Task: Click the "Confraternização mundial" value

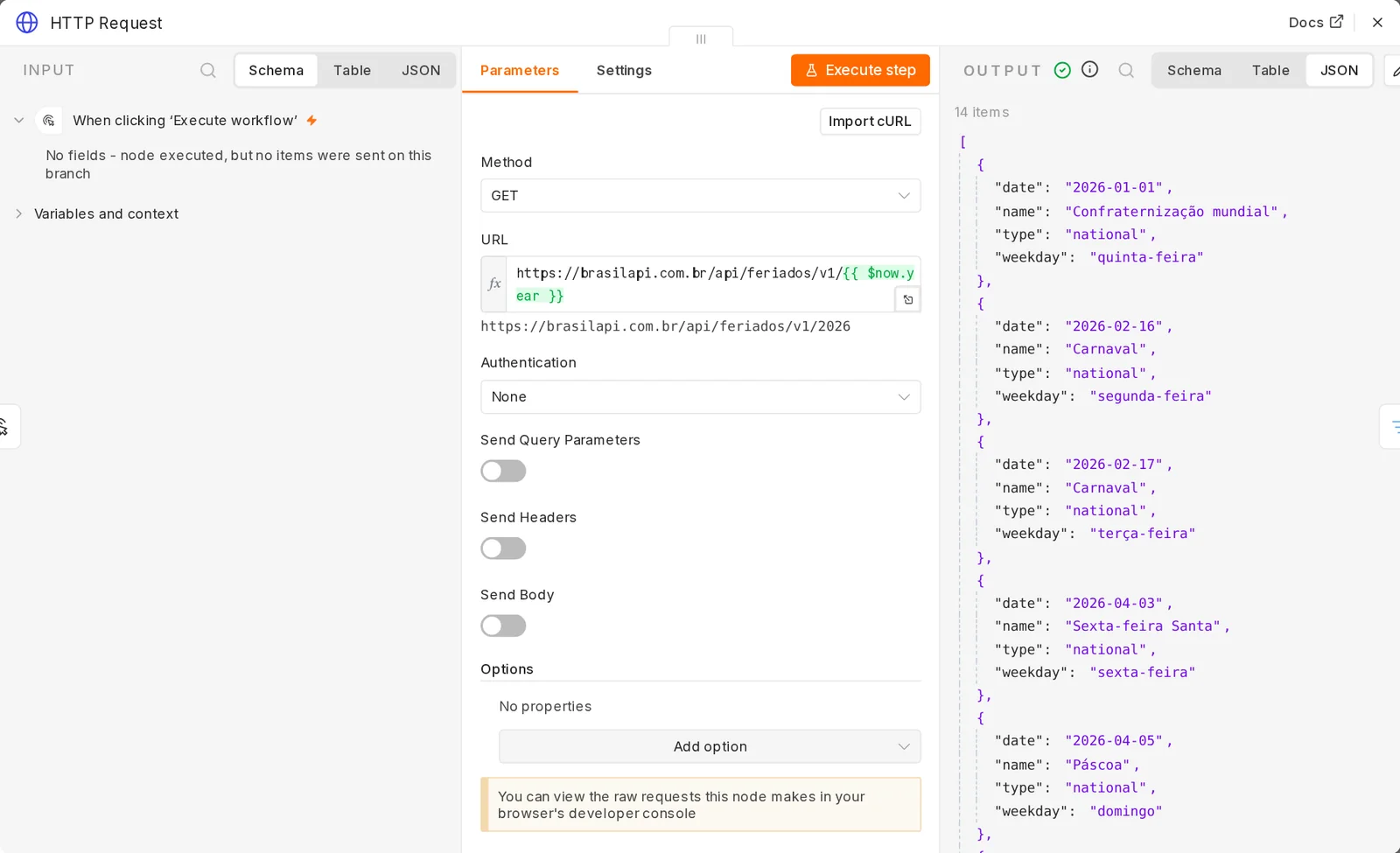Action: pyautogui.click(x=1172, y=212)
